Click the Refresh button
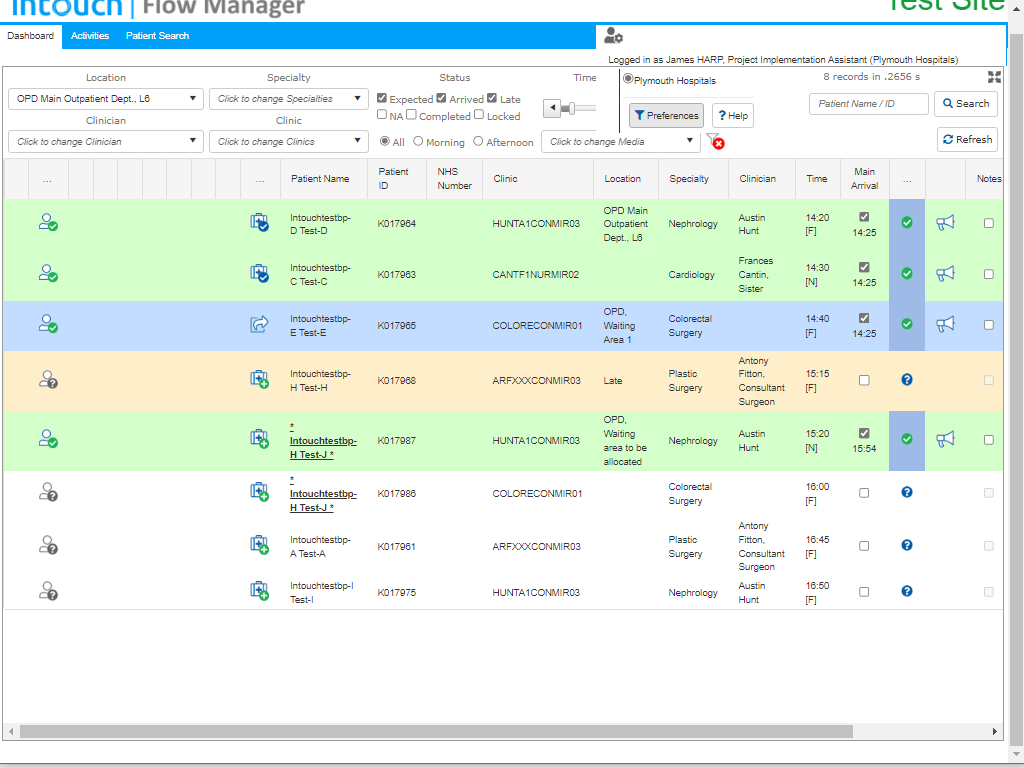The image size is (1024, 768). [967, 140]
